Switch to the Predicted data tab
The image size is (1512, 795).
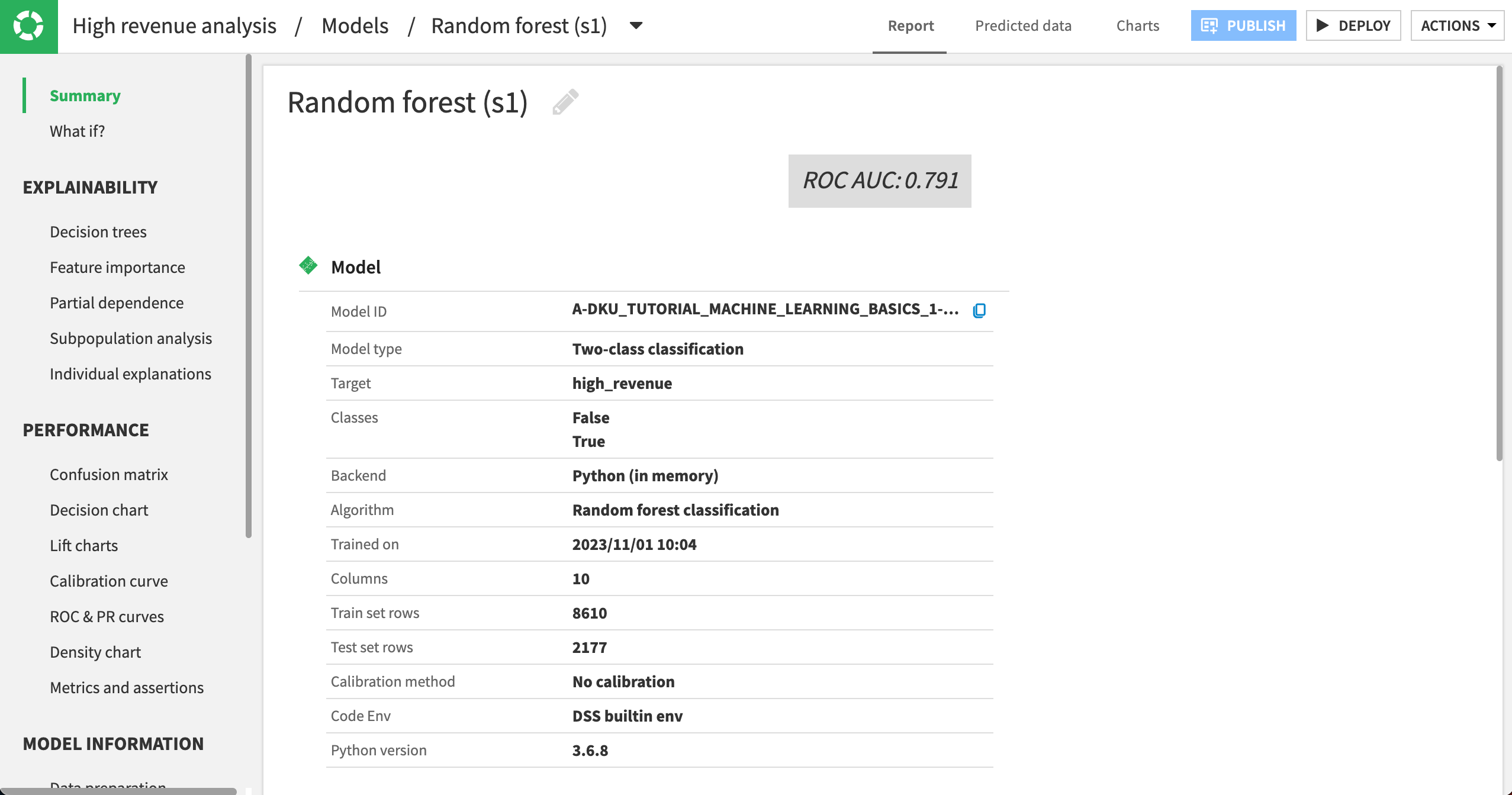pyautogui.click(x=1023, y=25)
